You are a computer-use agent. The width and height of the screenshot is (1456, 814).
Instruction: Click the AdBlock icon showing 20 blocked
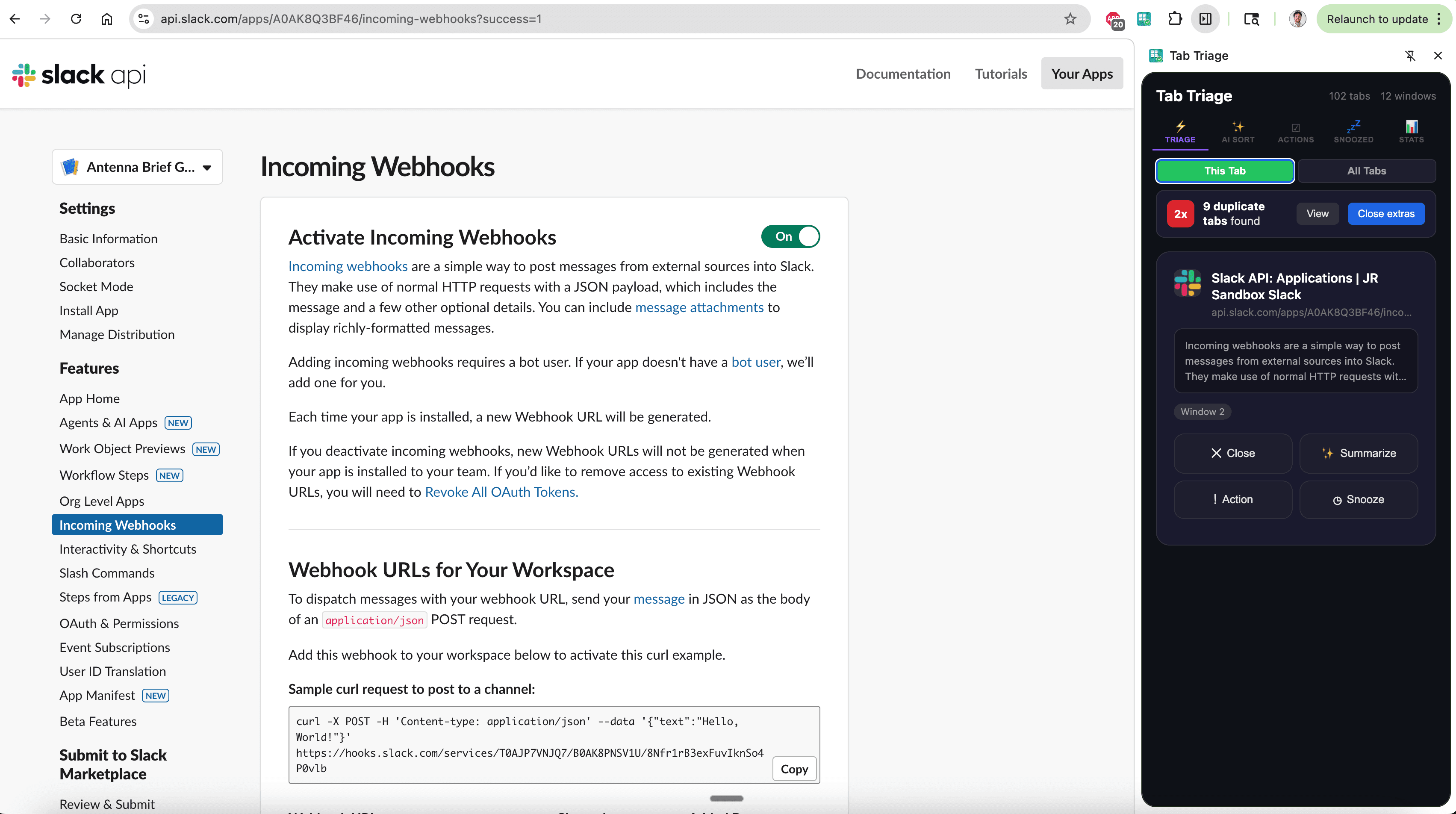1114,19
